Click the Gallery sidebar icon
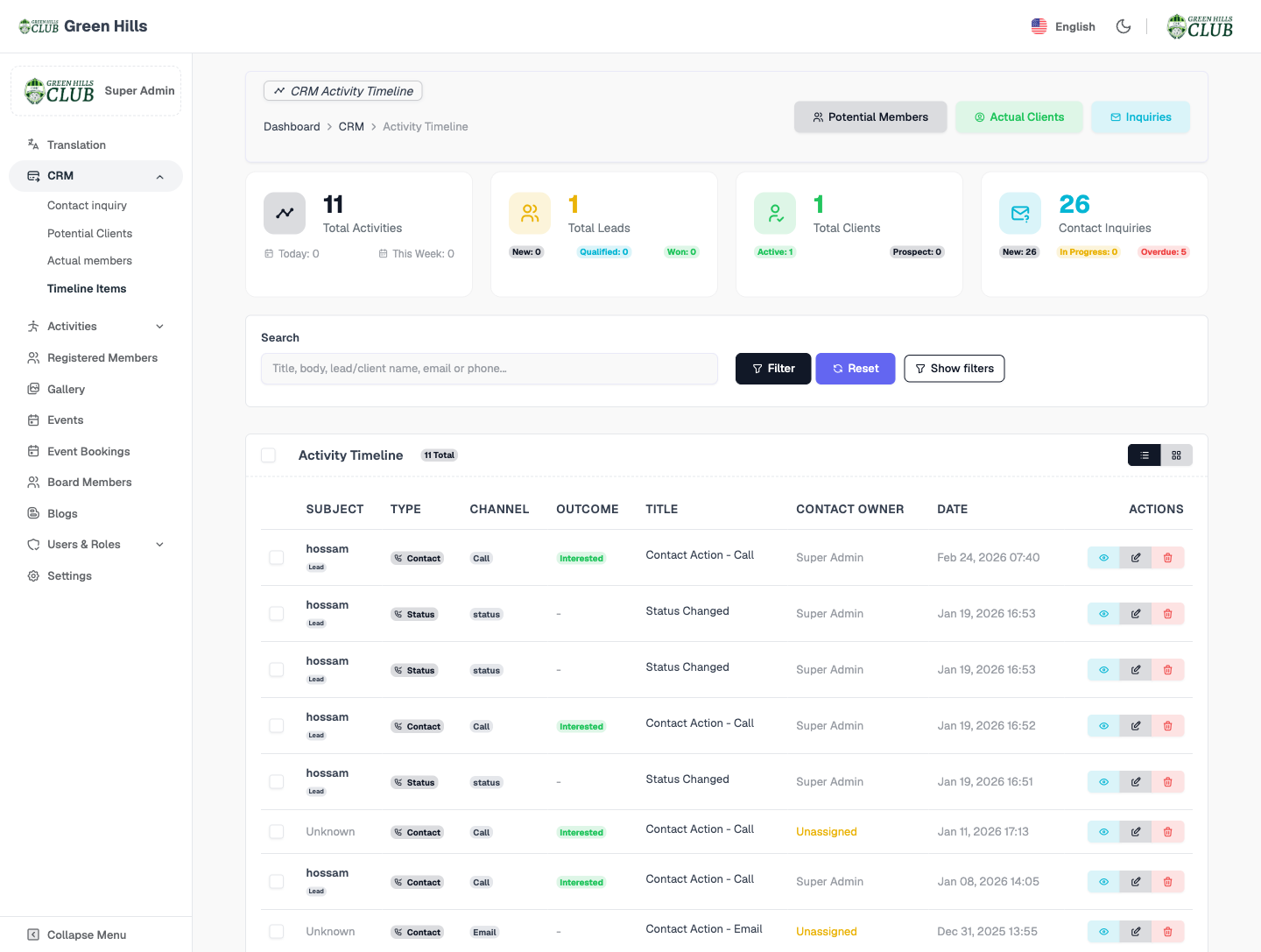Image resolution: width=1261 pixels, height=952 pixels. pyautogui.click(x=33, y=389)
